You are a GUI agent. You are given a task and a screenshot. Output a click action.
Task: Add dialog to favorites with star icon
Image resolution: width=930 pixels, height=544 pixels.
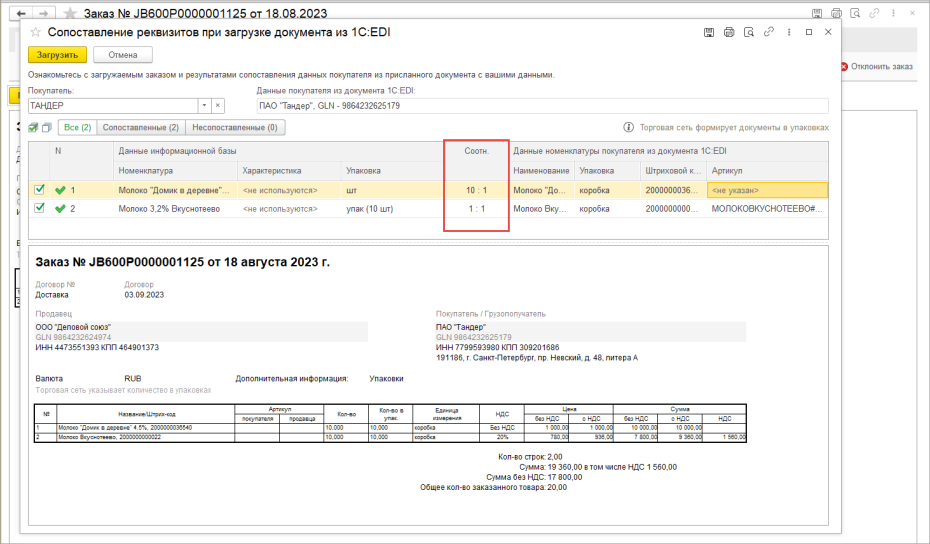pyautogui.click(x=36, y=32)
